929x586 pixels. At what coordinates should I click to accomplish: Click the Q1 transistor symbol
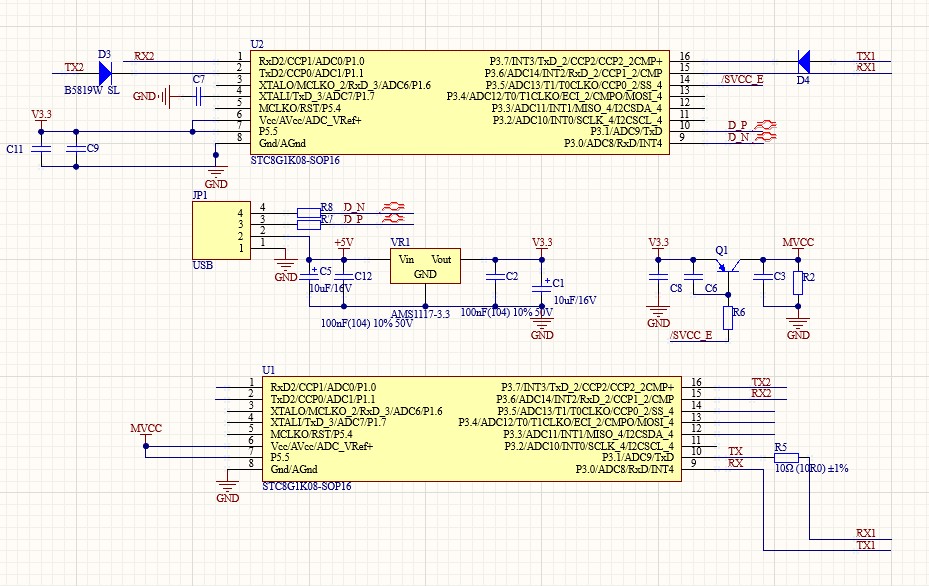pyautogui.click(x=728, y=265)
